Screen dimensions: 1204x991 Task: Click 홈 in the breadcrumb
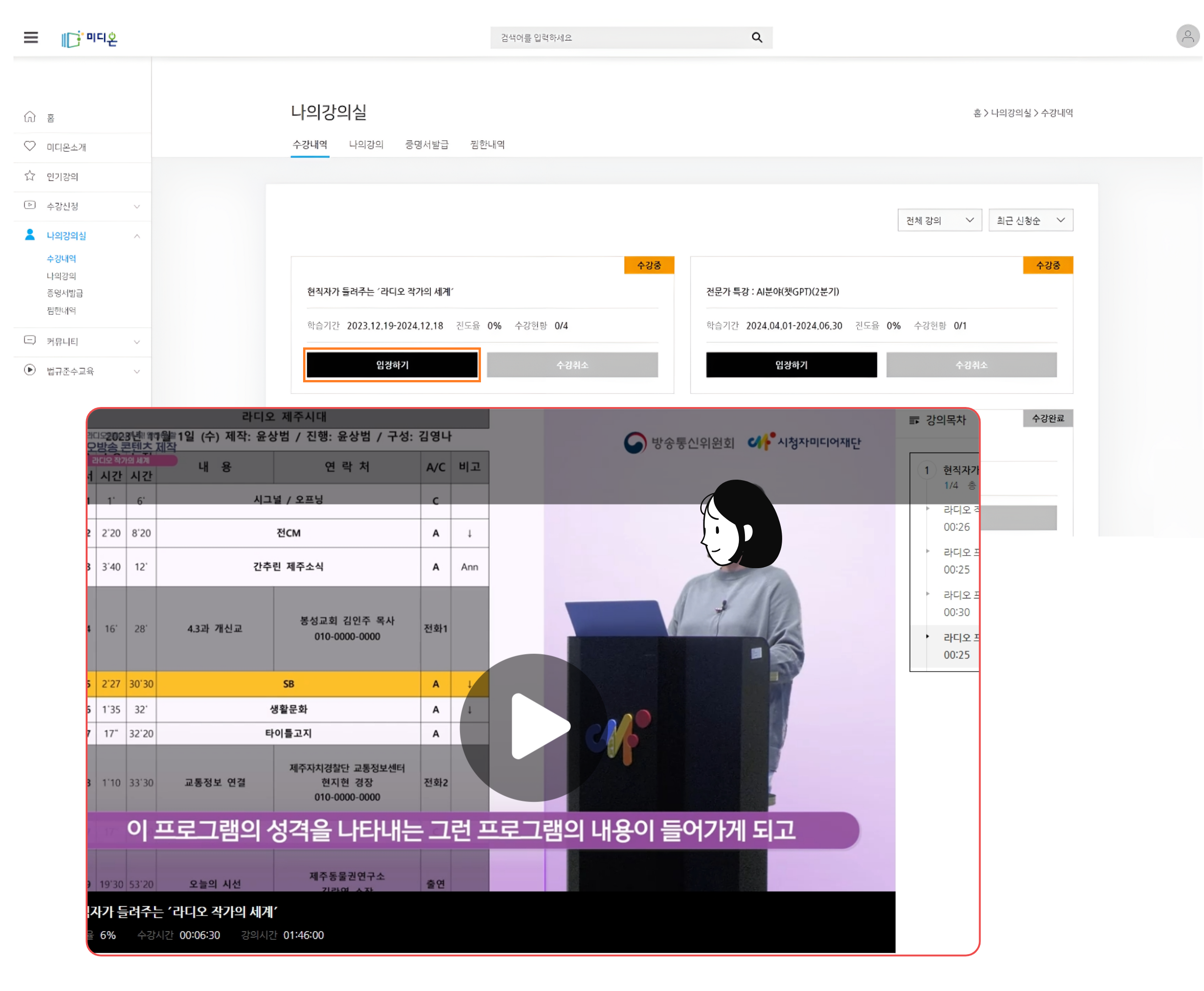coord(977,113)
